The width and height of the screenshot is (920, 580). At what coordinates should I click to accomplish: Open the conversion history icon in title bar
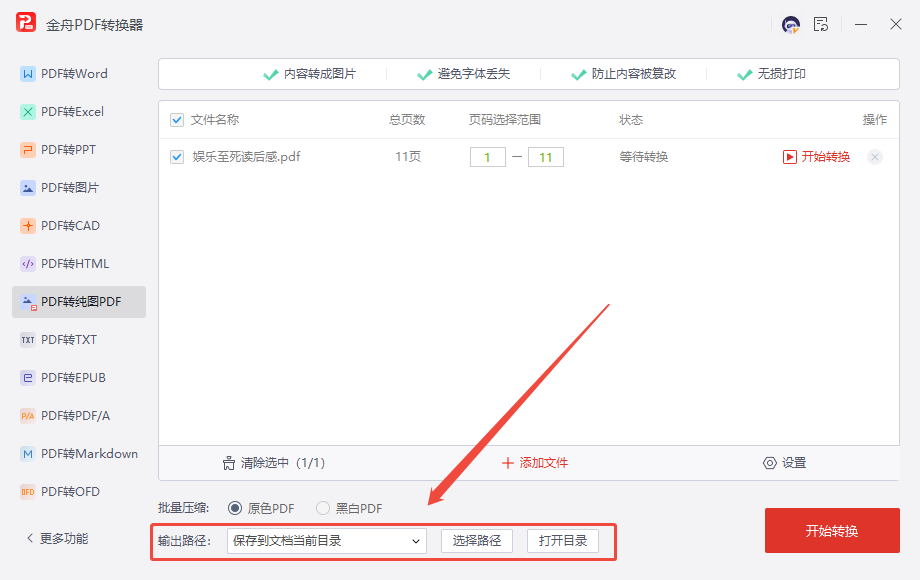click(x=821, y=24)
